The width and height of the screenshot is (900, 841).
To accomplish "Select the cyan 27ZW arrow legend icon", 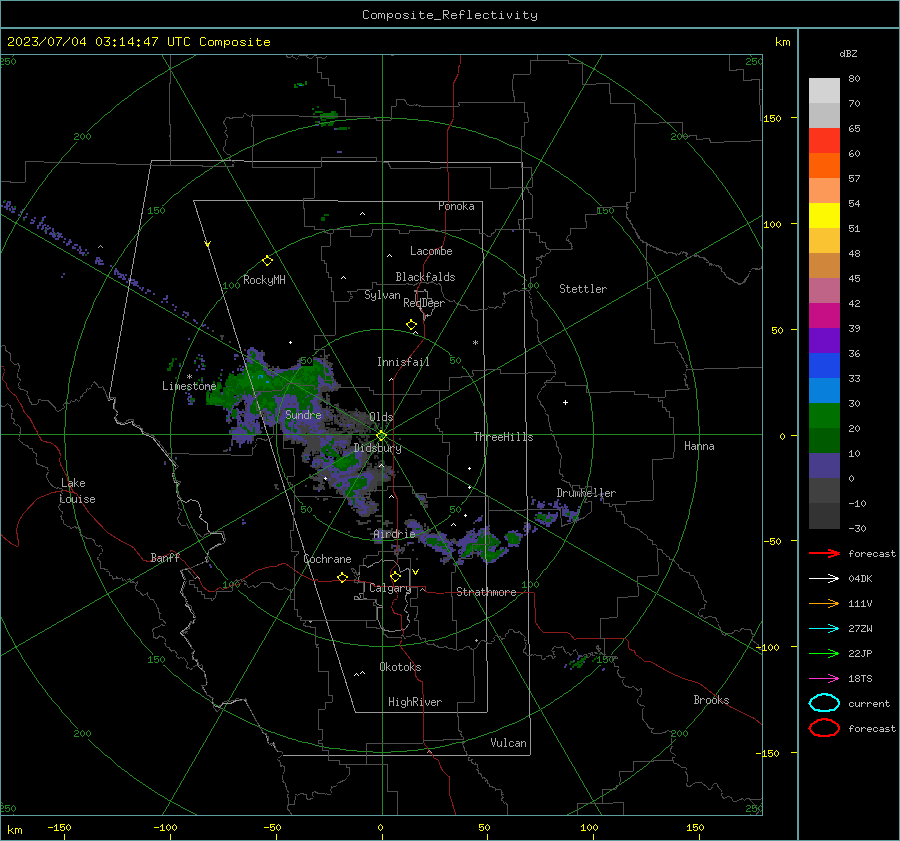I will [x=824, y=628].
